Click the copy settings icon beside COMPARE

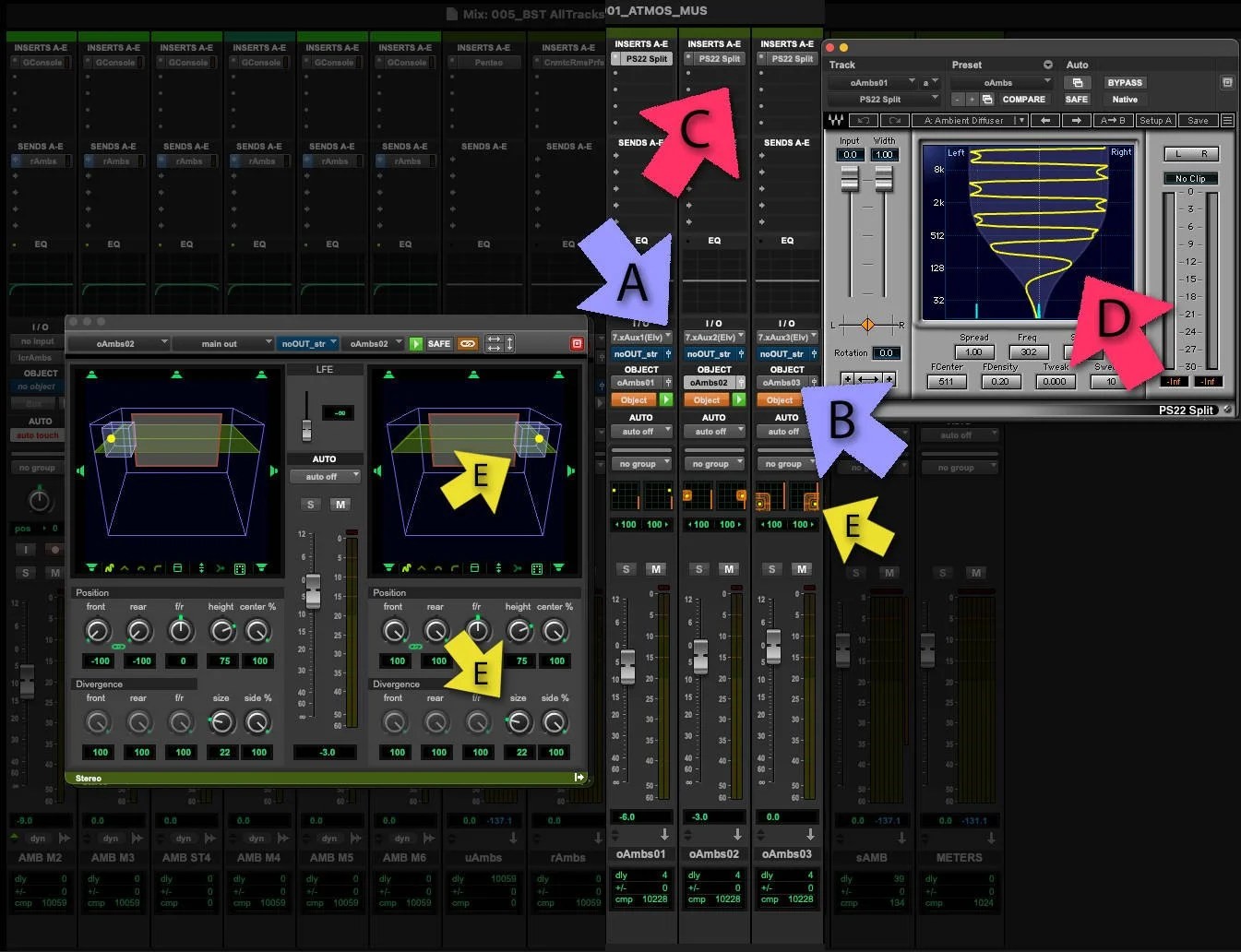[987, 99]
